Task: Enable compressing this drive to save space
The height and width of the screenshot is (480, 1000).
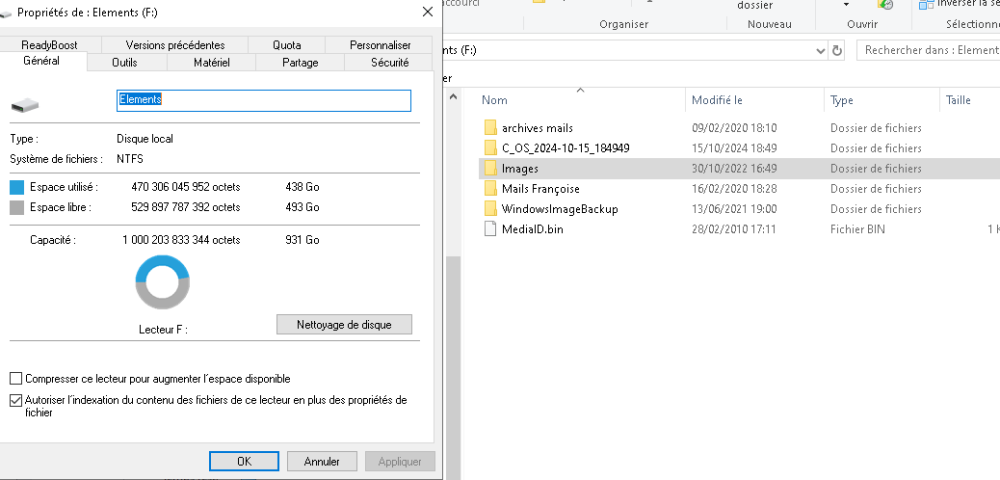Action: pyautogui.click(x=15, y=379)
